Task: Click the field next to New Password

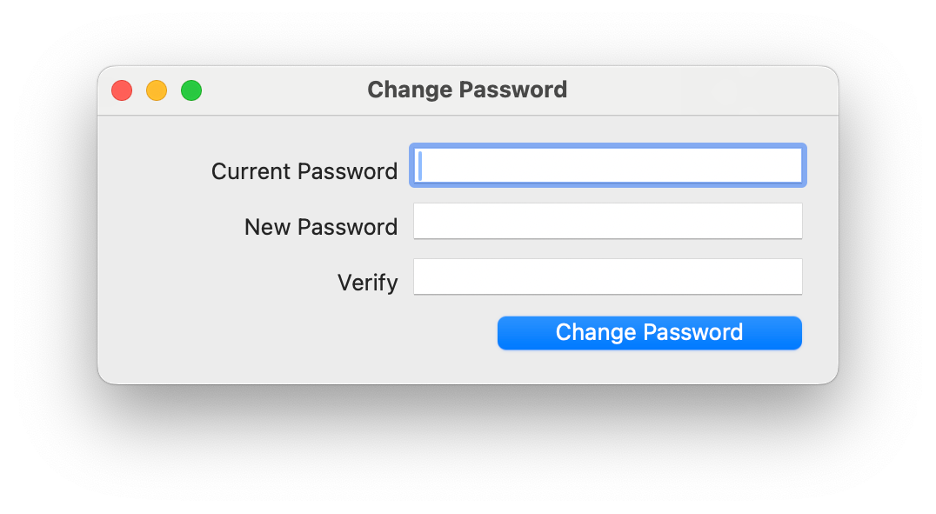Action: [x=607, y=221]
